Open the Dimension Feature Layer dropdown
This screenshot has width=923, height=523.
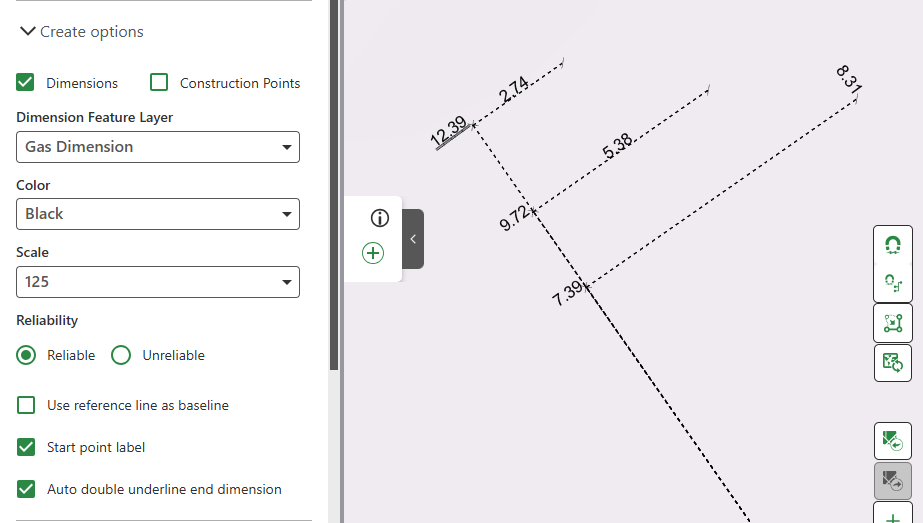(x=158, y=147)
